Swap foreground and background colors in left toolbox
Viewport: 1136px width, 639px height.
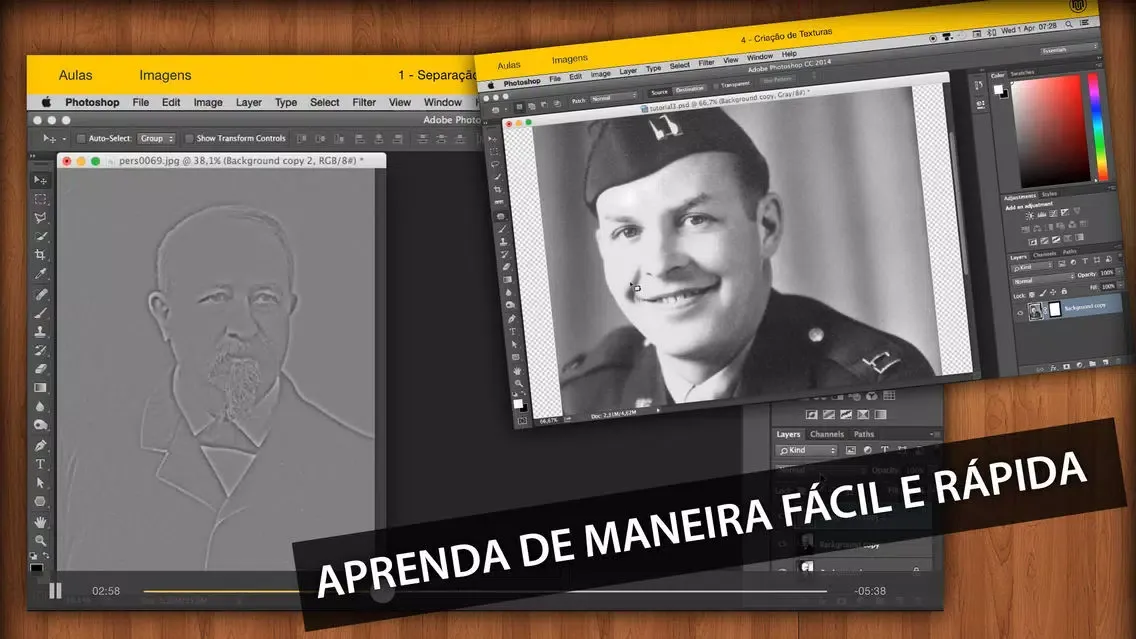[46, 556]
